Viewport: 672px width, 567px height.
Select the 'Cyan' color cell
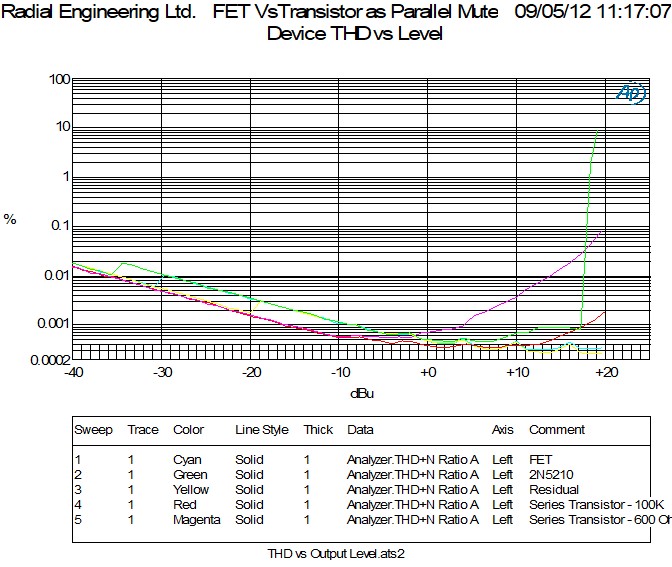click(187, 460)
